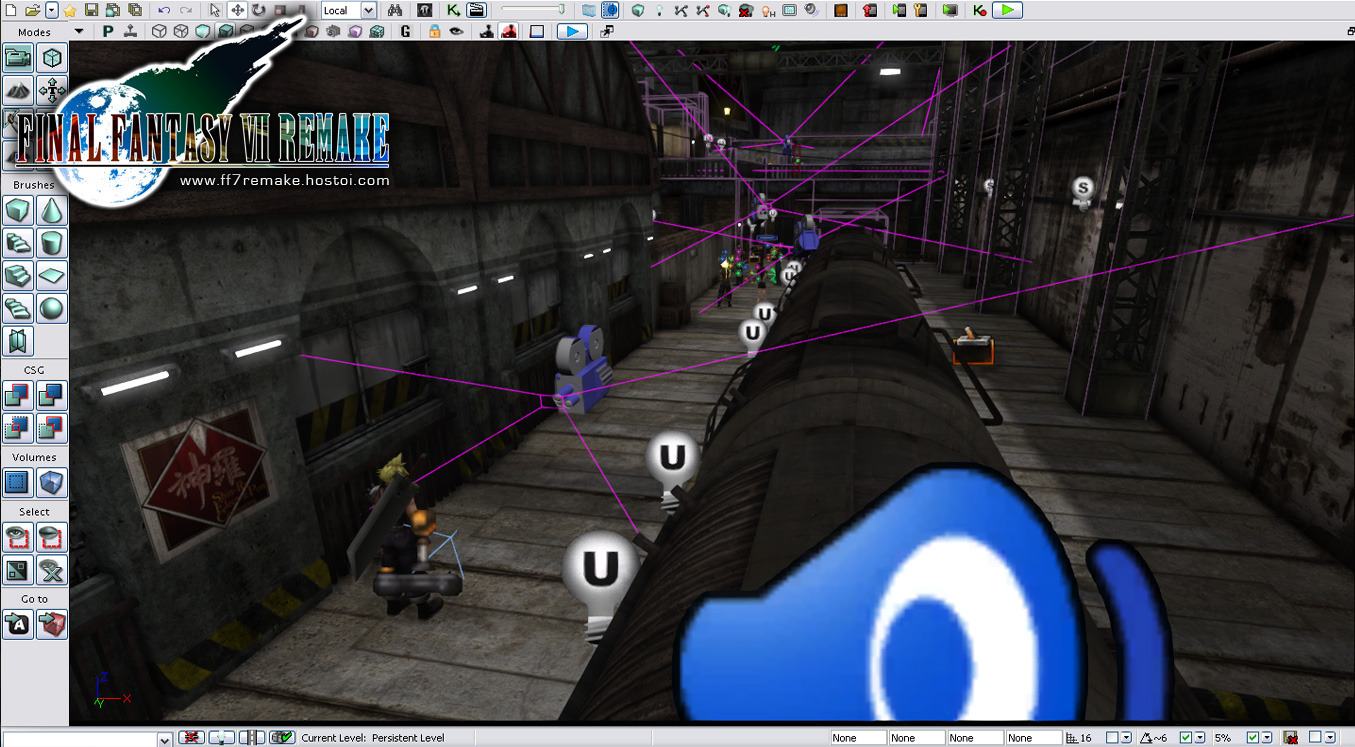1355x747 pixels.
Task: Select the Cone brush builder
Action: click(52, 211)
